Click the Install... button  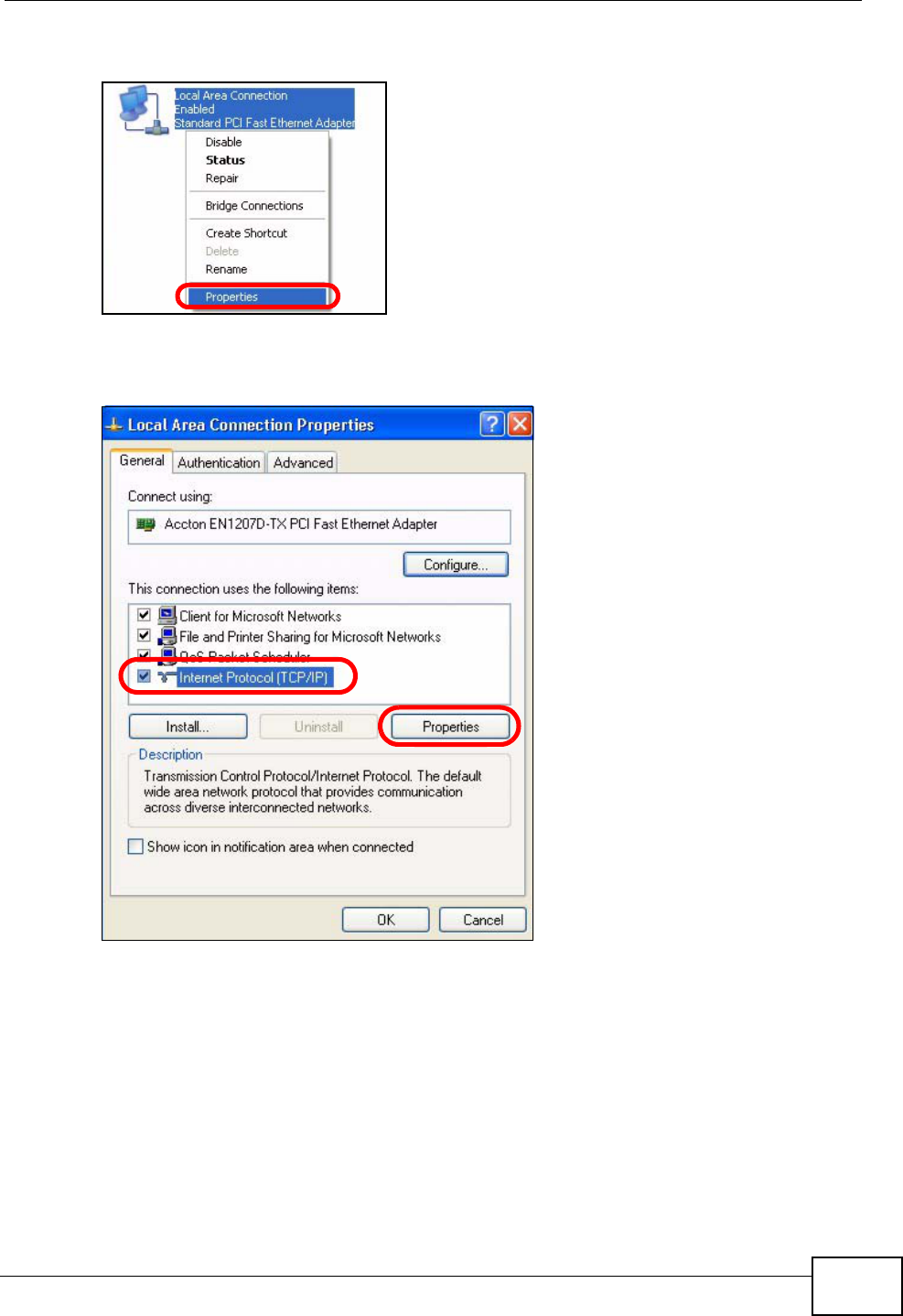(188, 727)
